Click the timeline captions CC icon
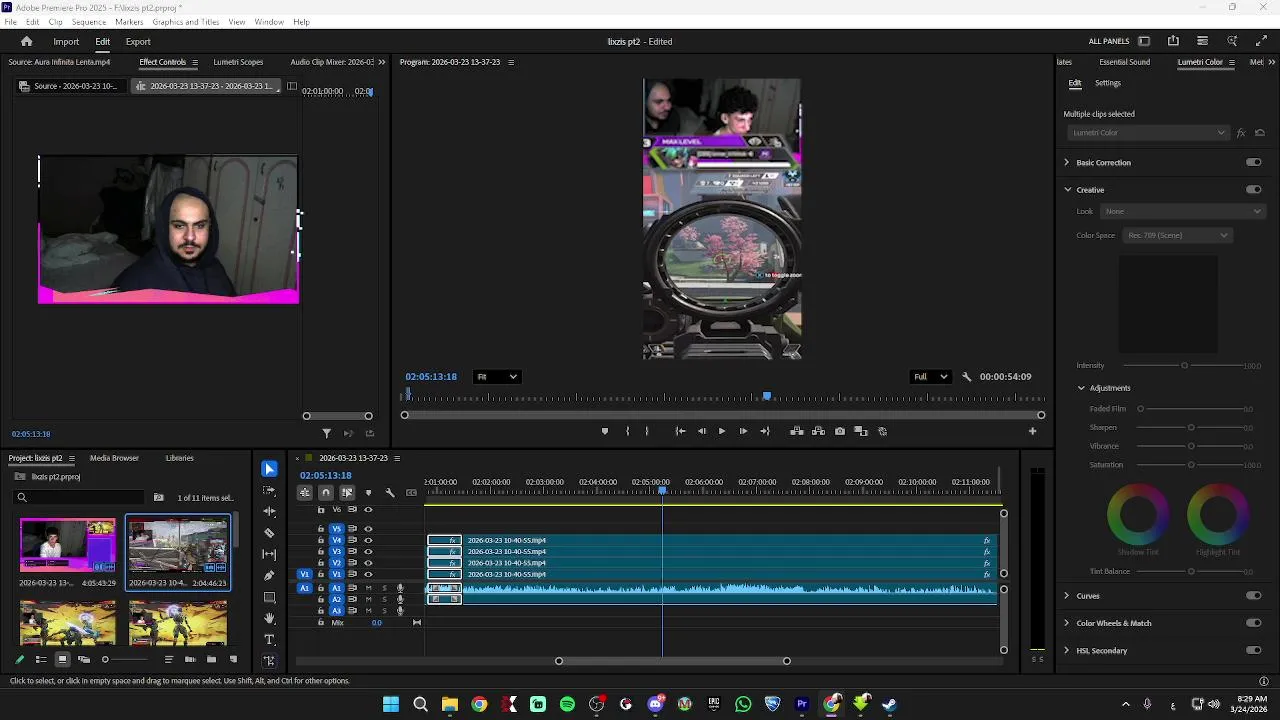Image resolution: width=1280 pixels, height=720 pixels. (x=411, y=492)
